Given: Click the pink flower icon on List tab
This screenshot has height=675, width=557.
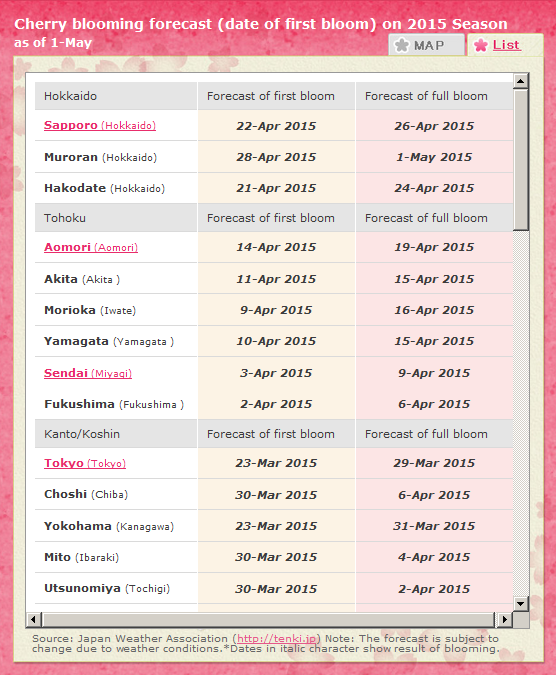Looking at the screenshot, I should [x=481, y=45].
